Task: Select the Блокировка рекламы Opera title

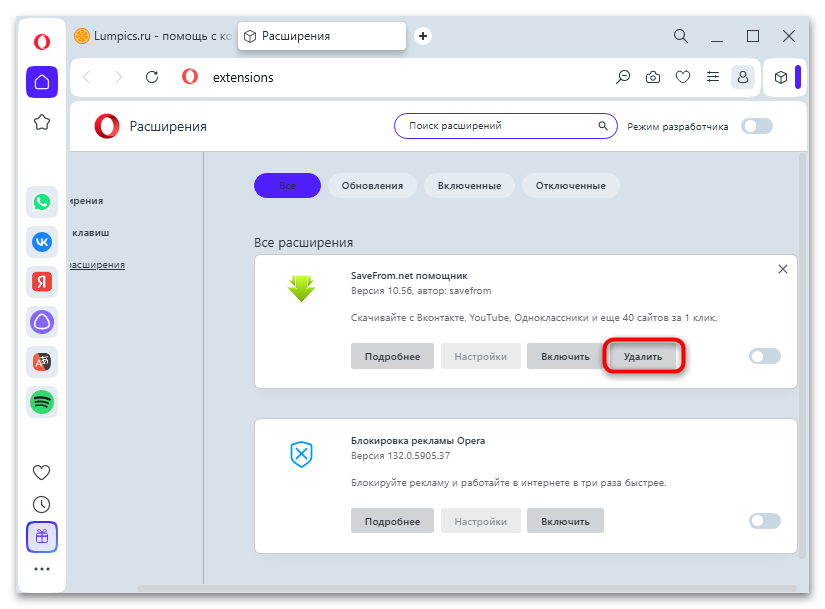Action: [418, 441]
